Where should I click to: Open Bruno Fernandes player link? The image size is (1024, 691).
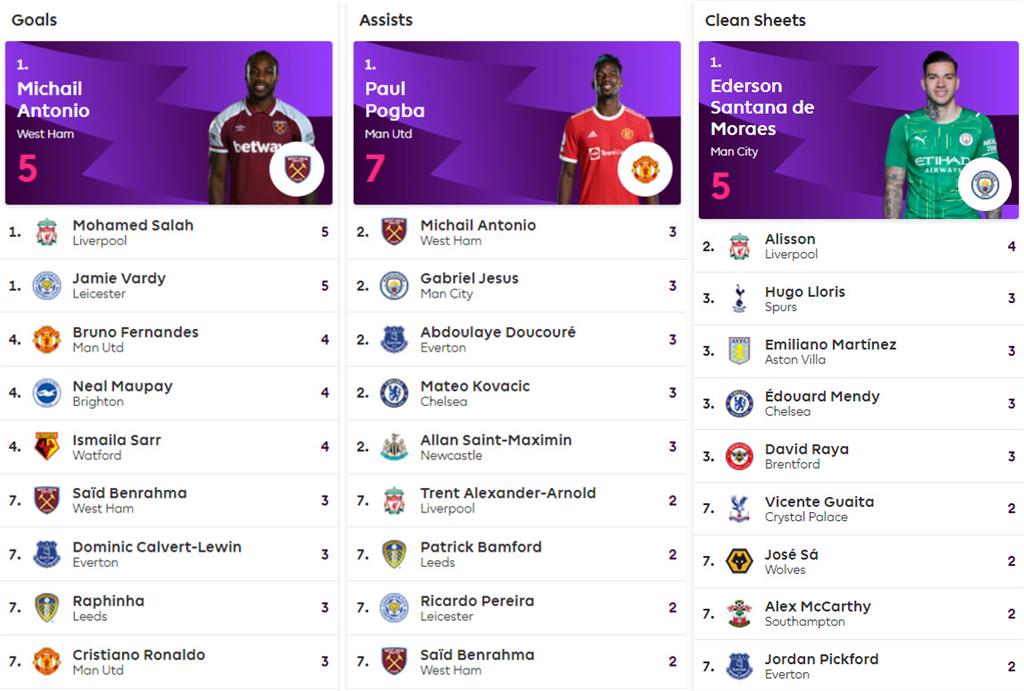[x=135, y=332]
